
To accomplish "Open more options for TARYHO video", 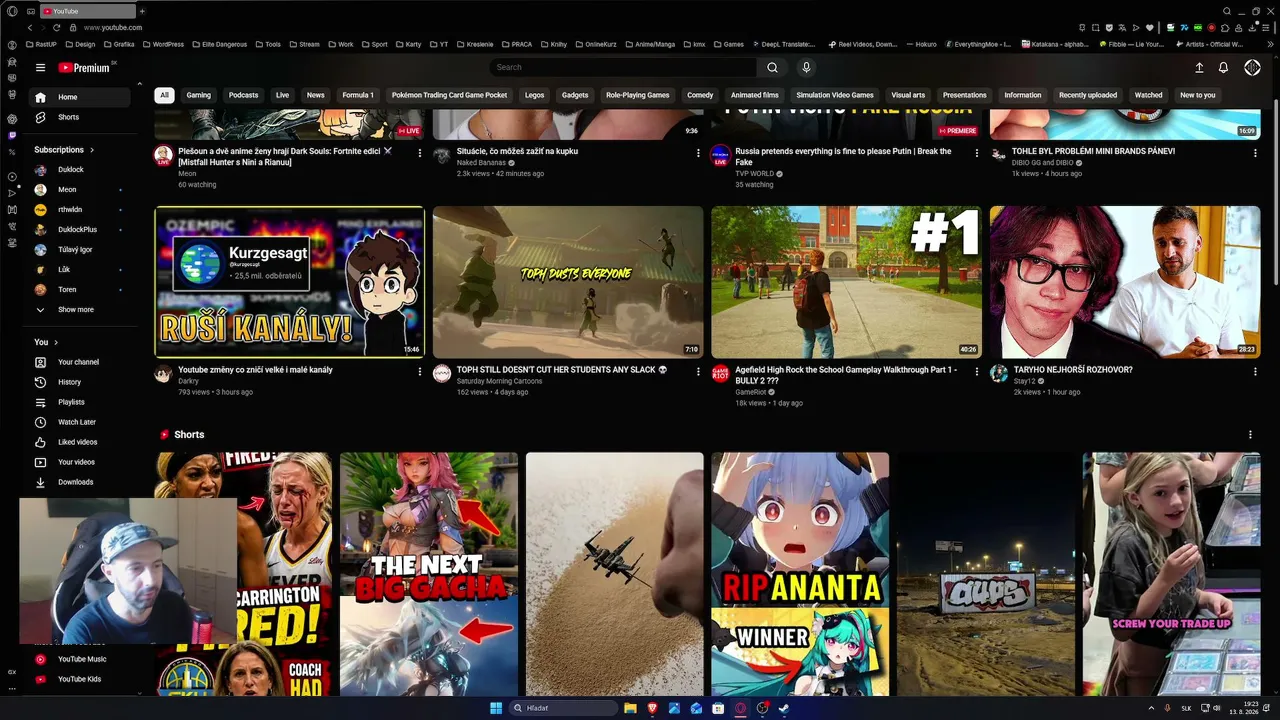I will click(1255, 371).
